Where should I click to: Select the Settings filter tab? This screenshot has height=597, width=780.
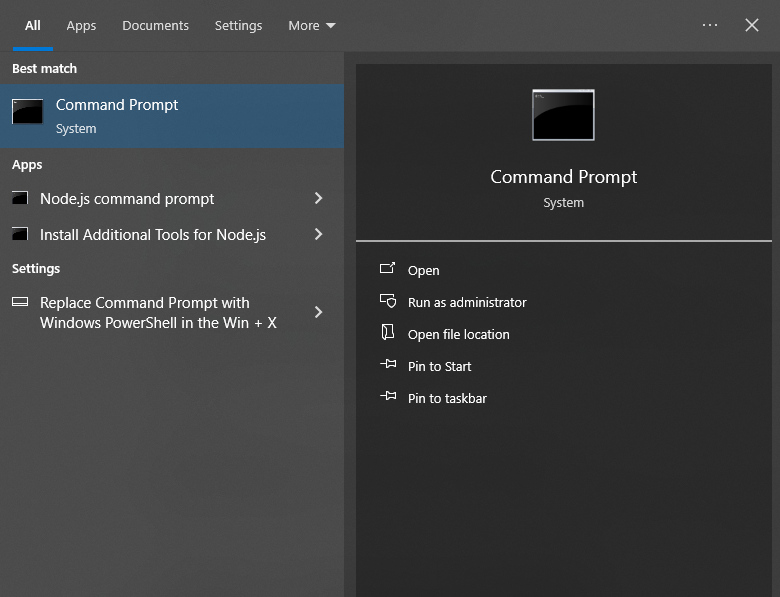238,26
